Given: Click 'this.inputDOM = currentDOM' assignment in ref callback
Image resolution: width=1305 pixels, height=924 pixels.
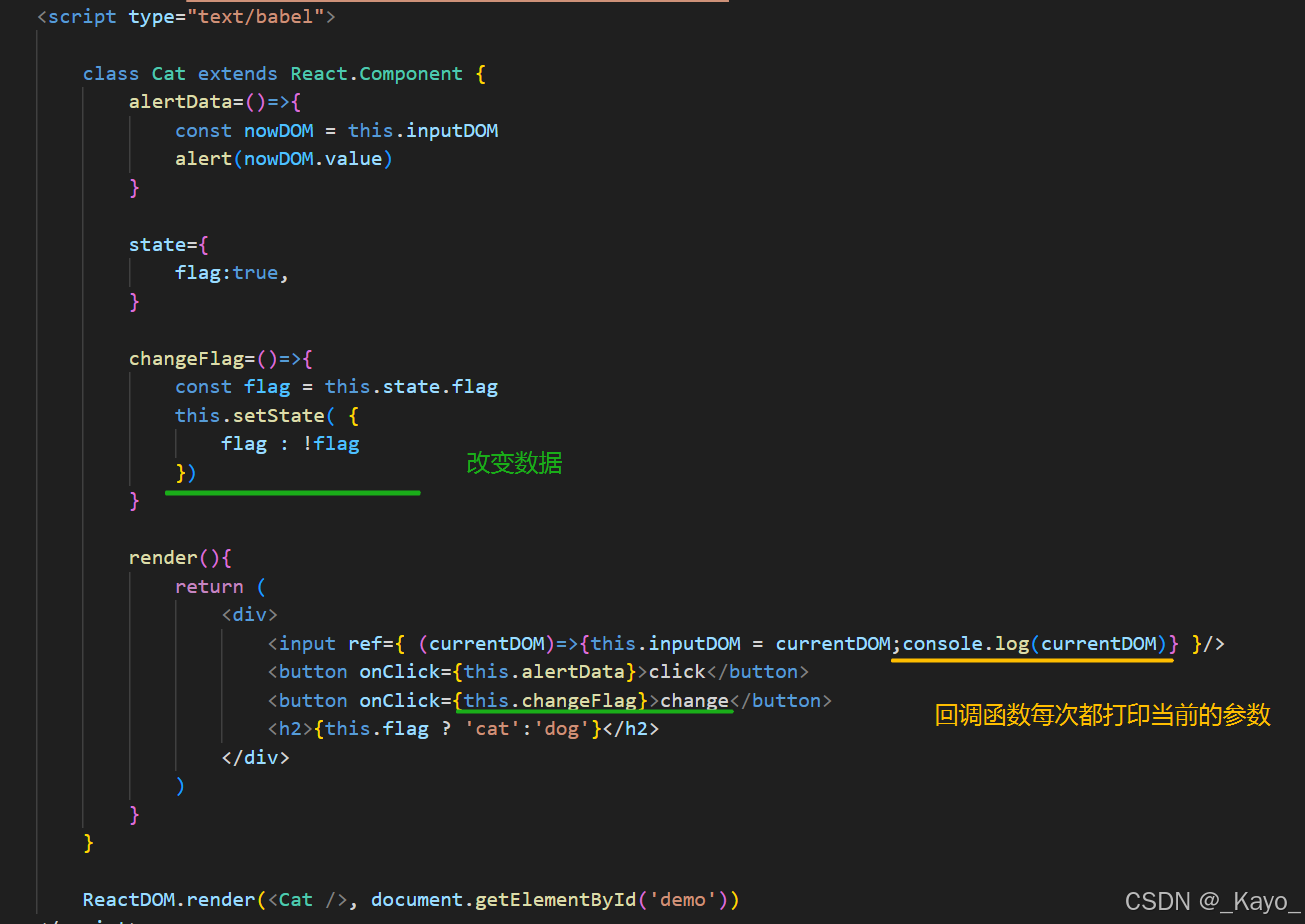Looking at the screenshot, I should (x=741, y=644).
